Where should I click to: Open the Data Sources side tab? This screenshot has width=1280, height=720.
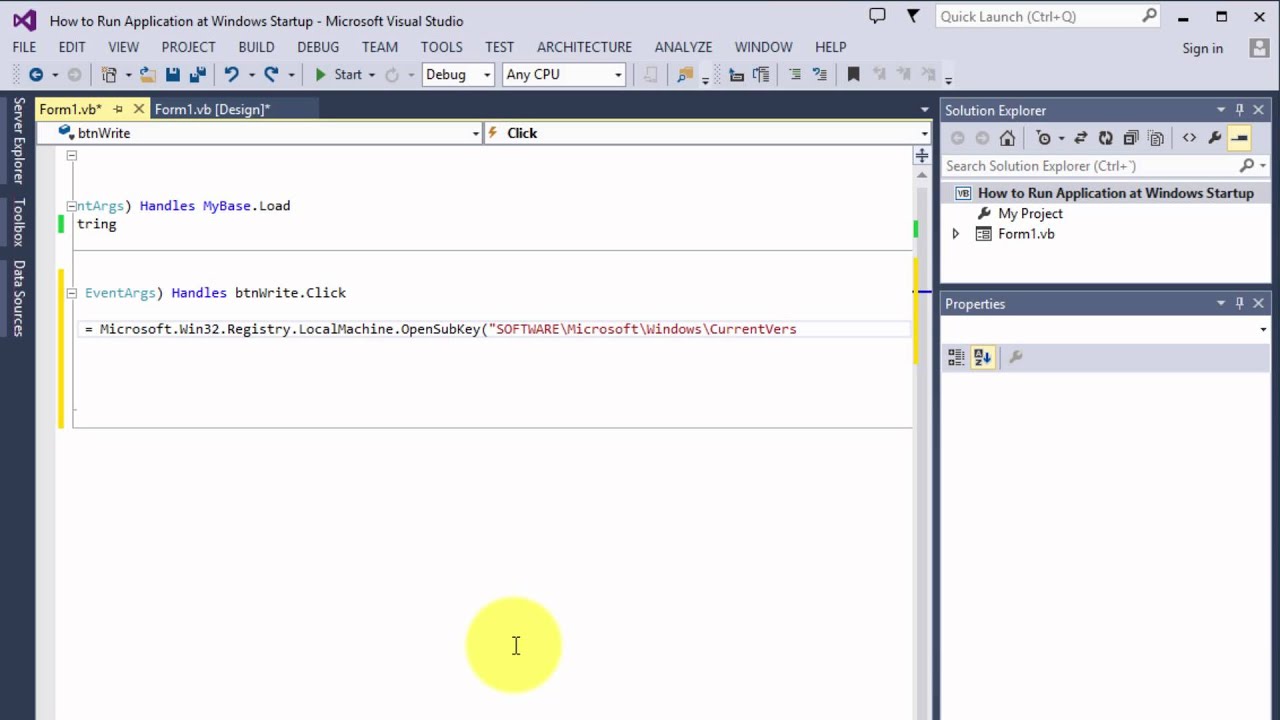pyautogui.click(x=18, y=298)
